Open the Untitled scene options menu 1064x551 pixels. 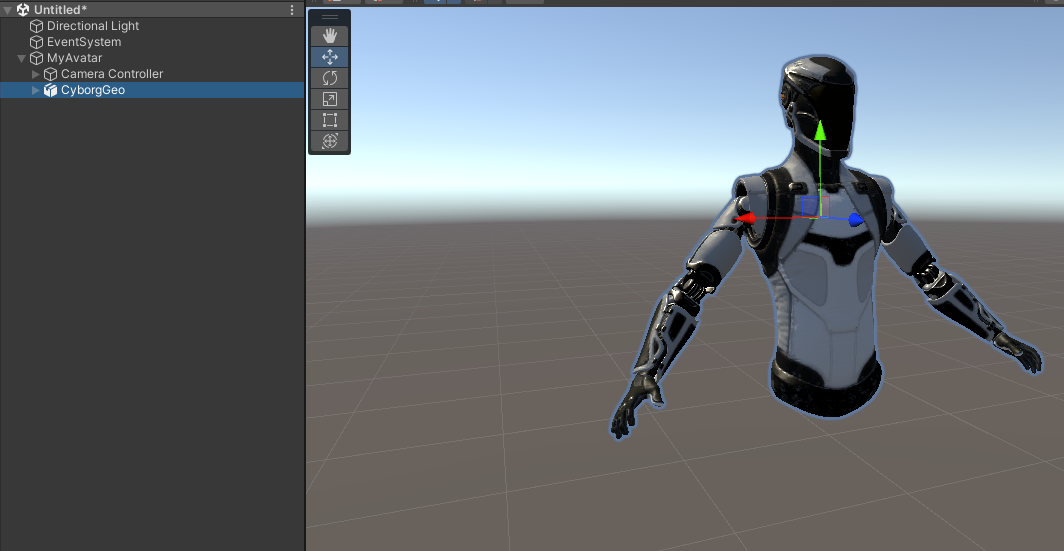[x=292, y=10]
